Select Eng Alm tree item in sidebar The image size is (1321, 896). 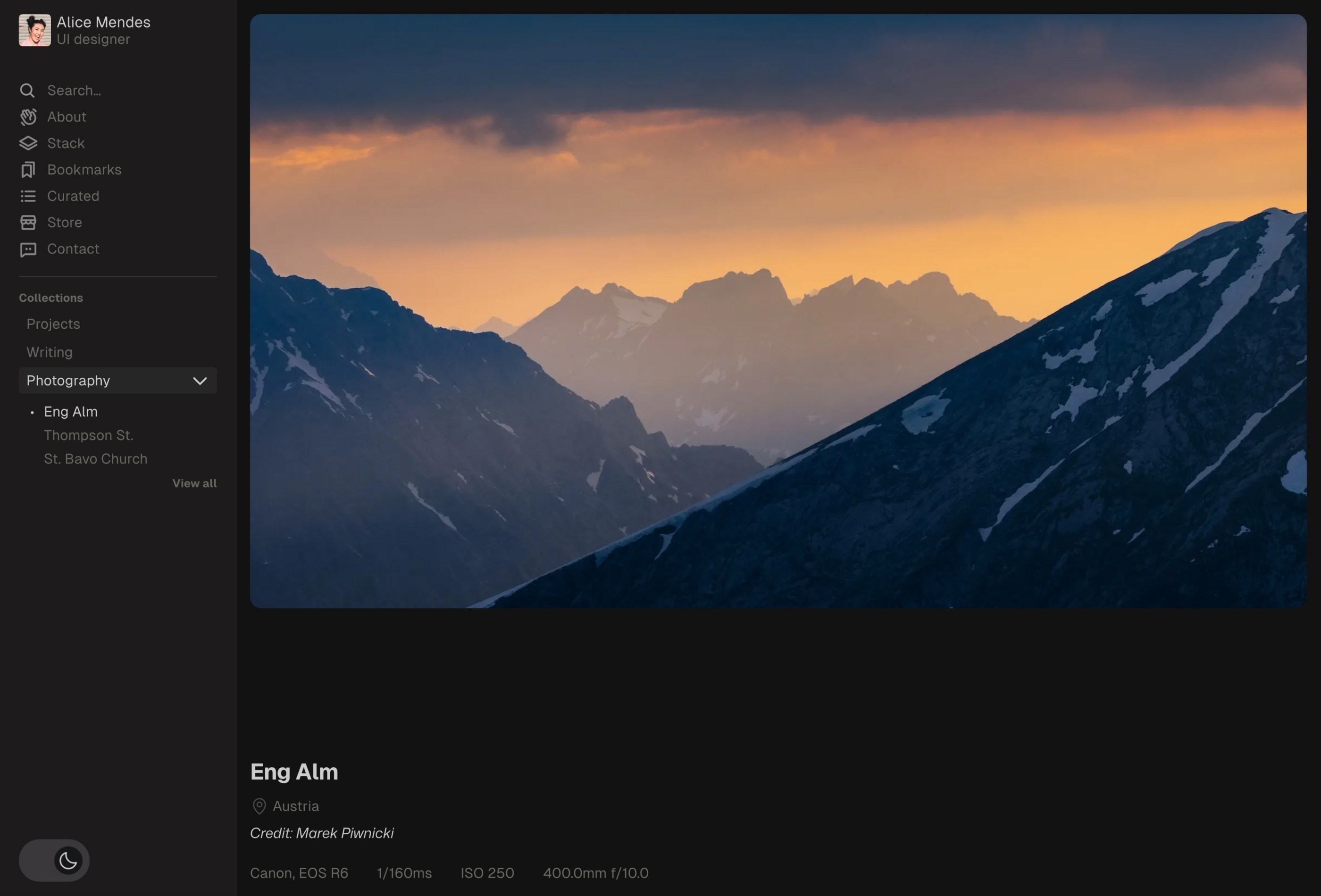coord(70,411)
